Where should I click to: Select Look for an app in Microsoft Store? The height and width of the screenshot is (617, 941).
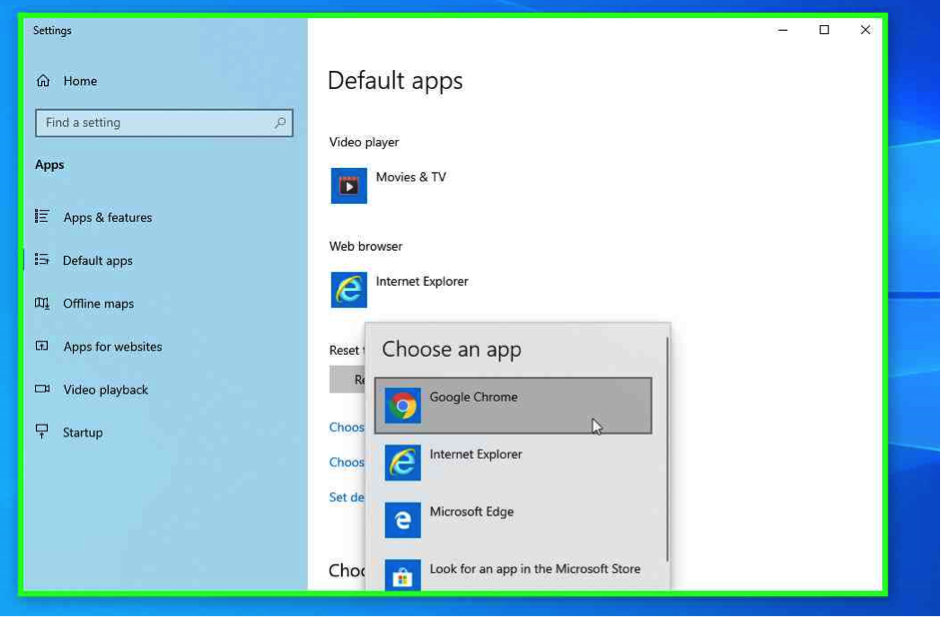(x=534, y=569)
